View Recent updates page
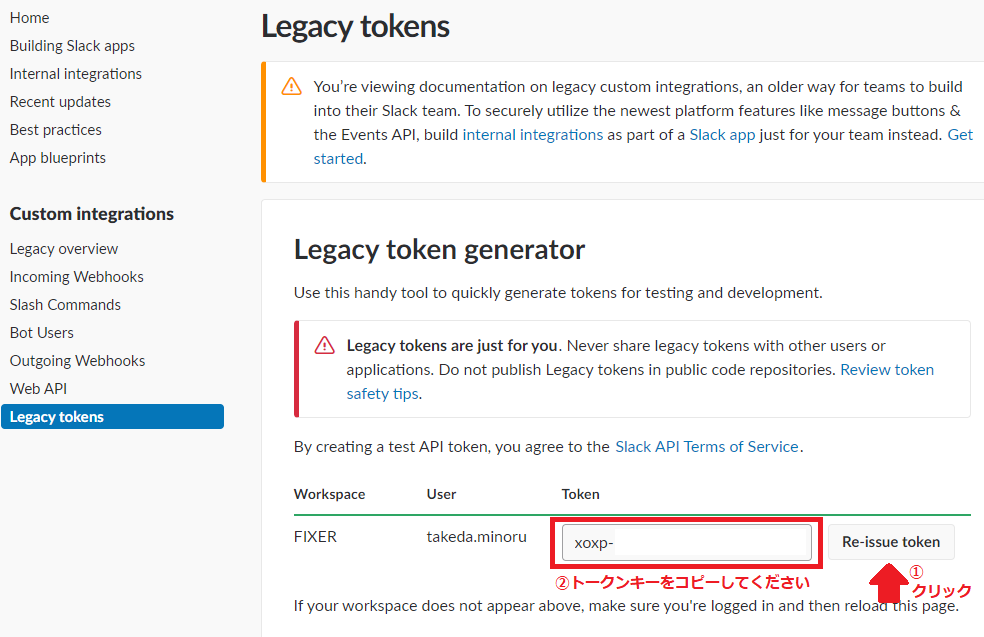 (x=60, y=102)
